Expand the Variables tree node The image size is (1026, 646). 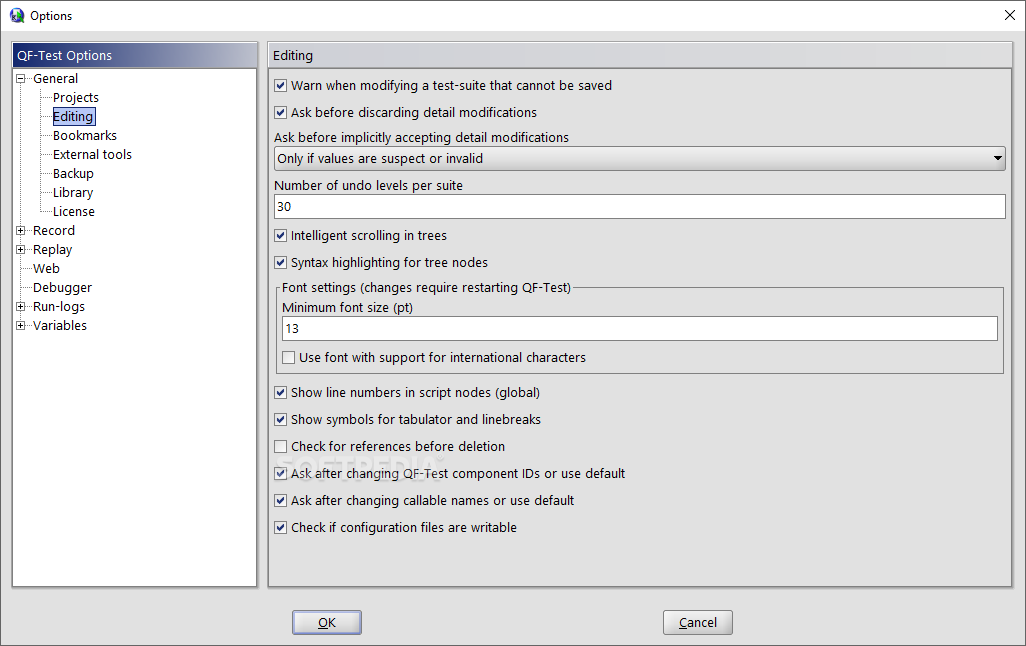(20, 325)
